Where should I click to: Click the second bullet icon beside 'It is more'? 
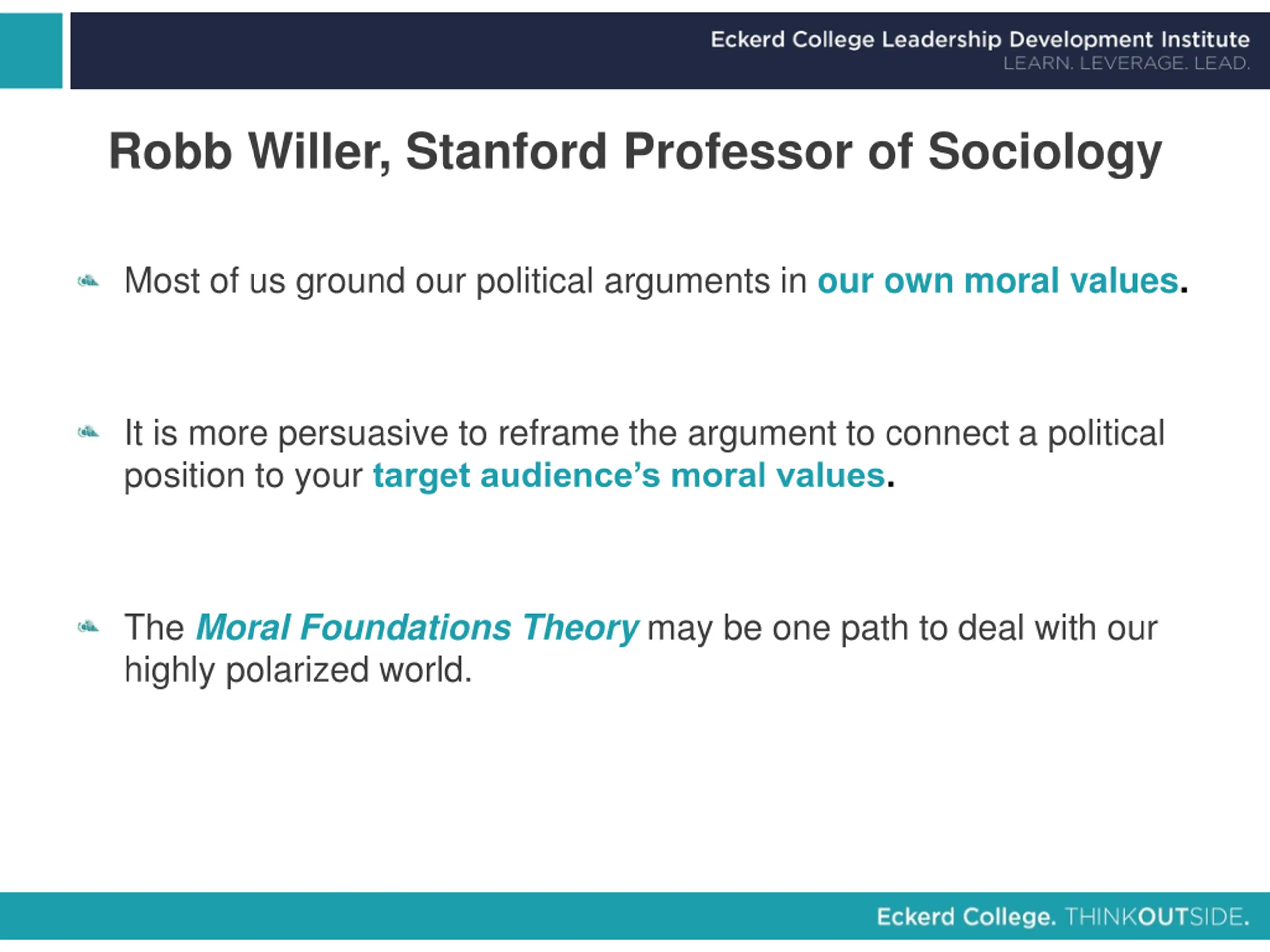point(88,432)
